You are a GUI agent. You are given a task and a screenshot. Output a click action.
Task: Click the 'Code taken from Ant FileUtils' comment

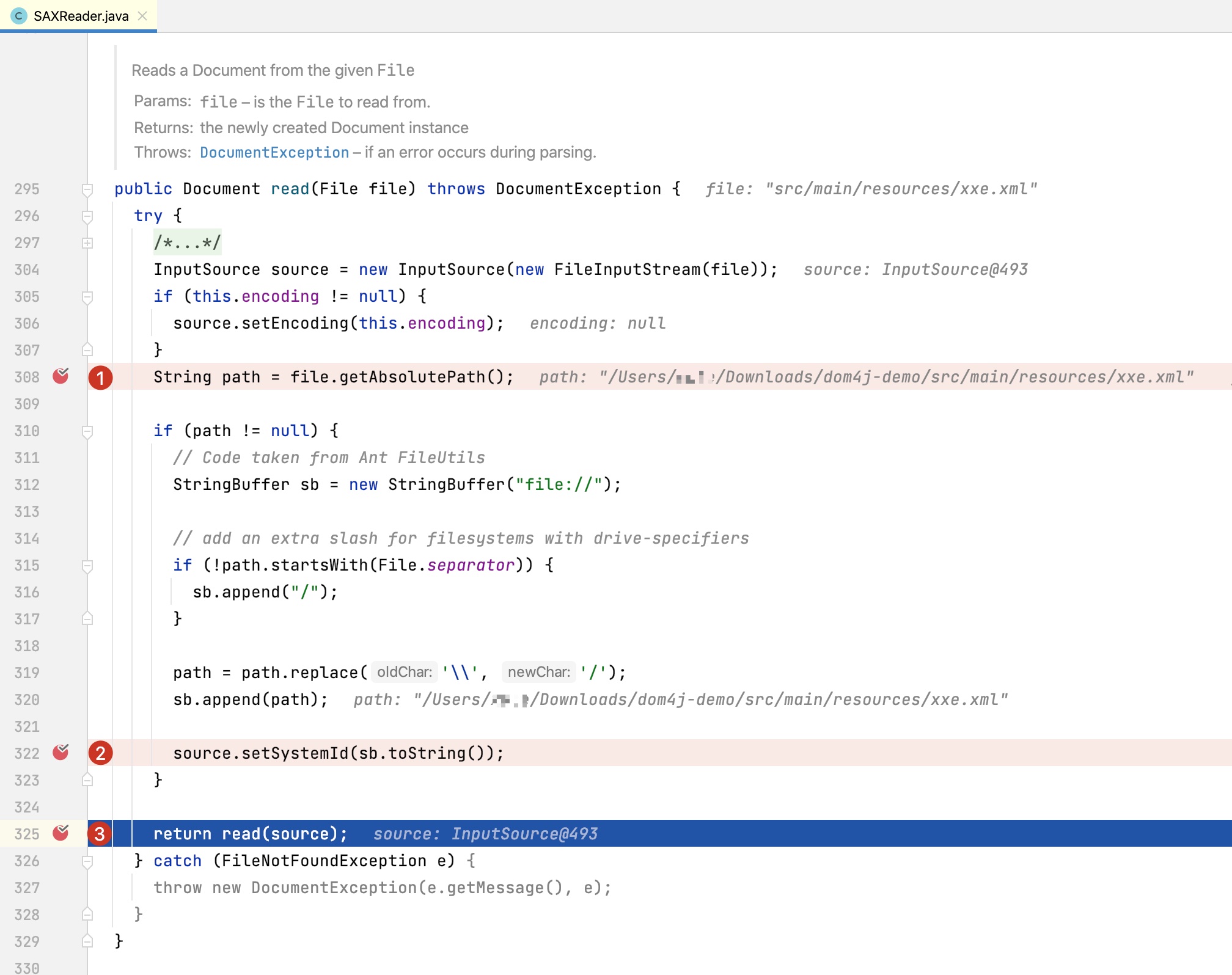coord(329,458)
